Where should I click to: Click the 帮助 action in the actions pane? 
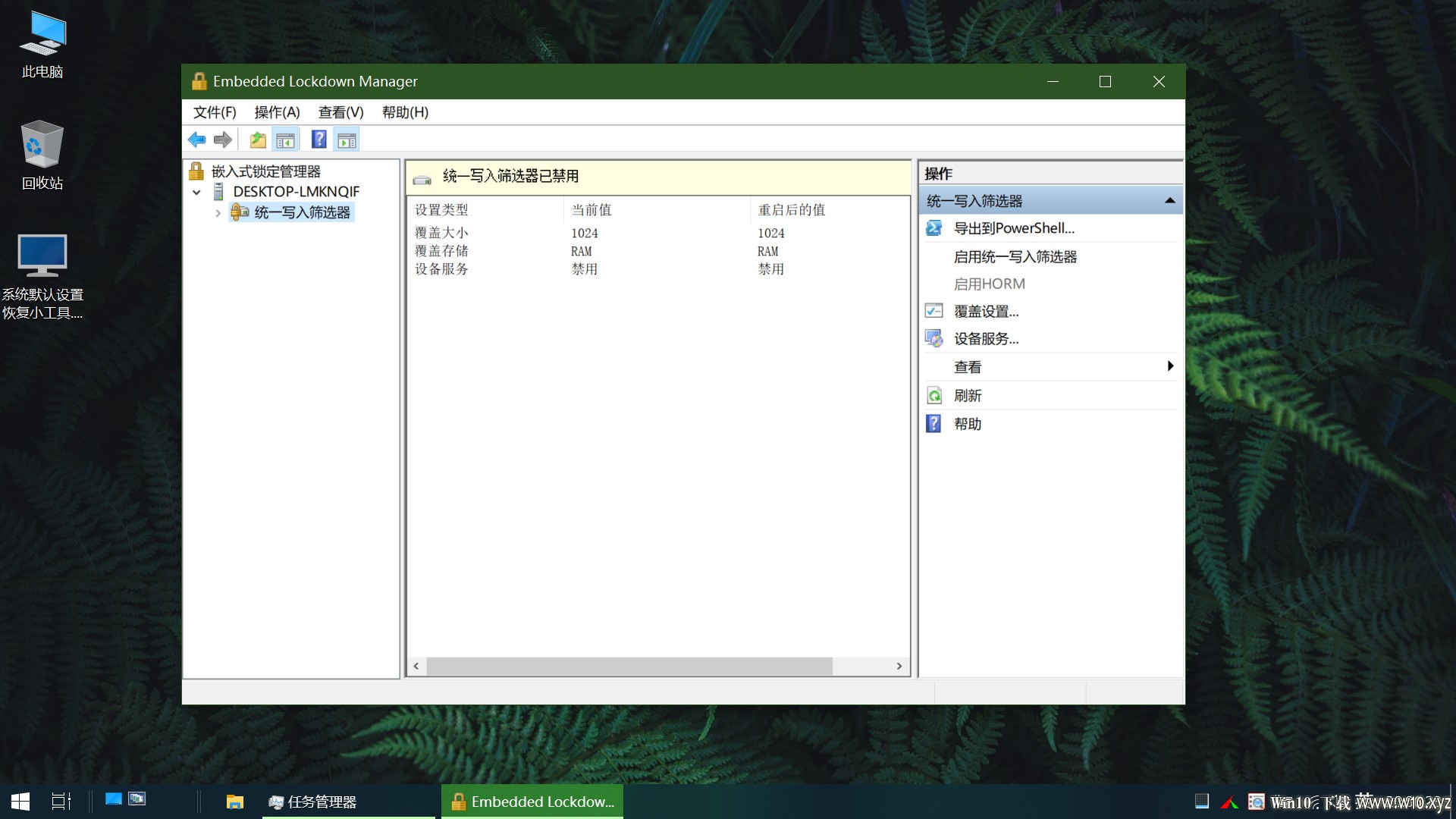tap(967, 424)
